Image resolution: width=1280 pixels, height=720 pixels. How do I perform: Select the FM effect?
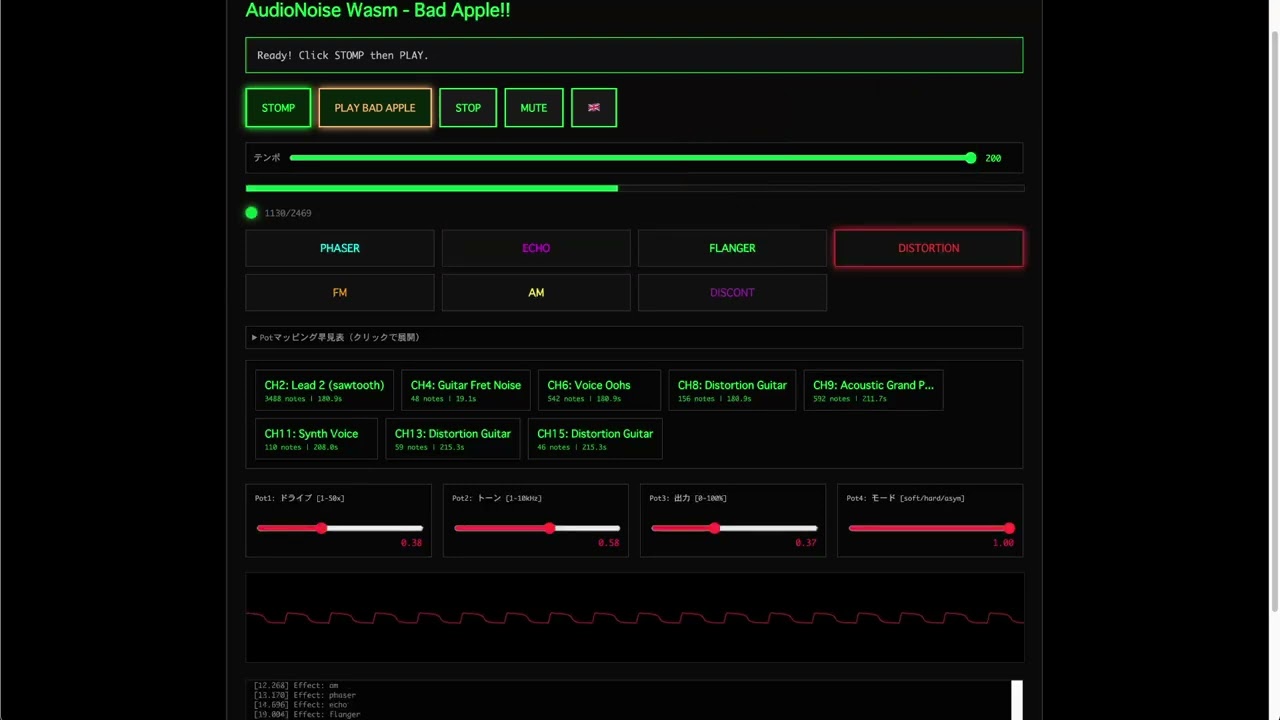point(340,292)
